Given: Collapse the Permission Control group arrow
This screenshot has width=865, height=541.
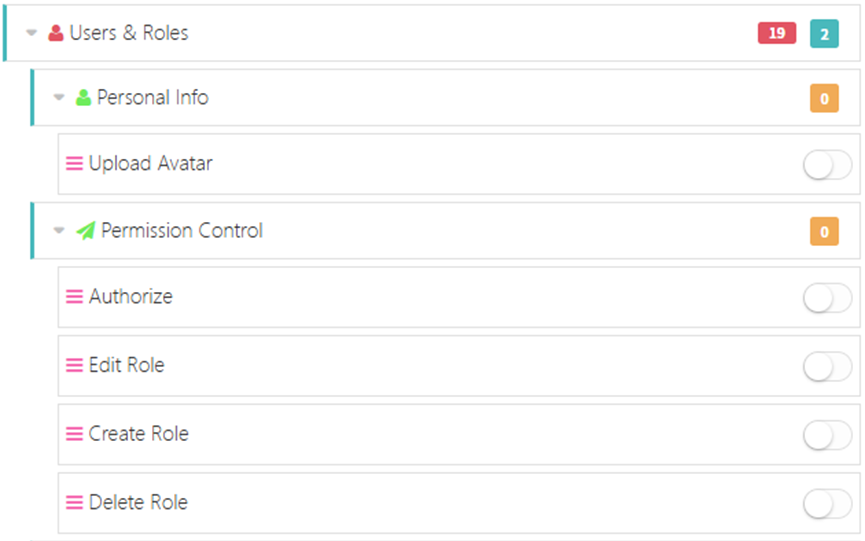Looking at the screenshot, I should coord(59,231).
